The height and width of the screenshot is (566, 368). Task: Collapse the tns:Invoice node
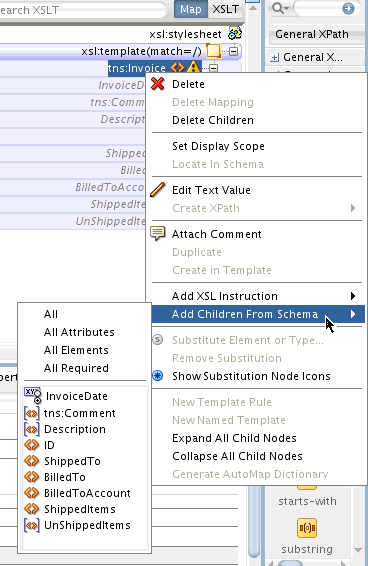(x=214, y=68)
